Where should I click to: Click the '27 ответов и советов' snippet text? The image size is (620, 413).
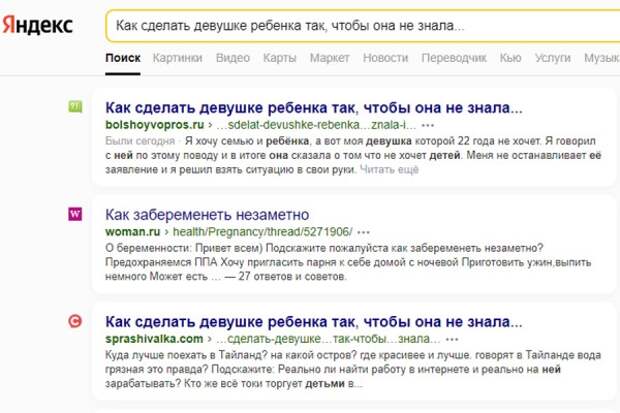292,276
